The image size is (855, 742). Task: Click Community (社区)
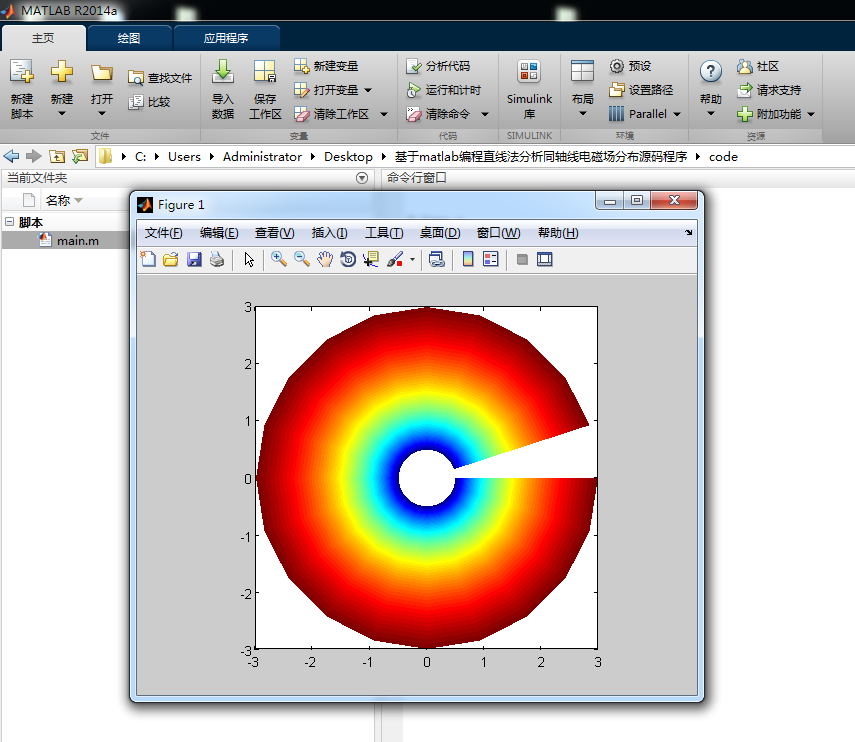pyautogui.click(x=758, y=67)
